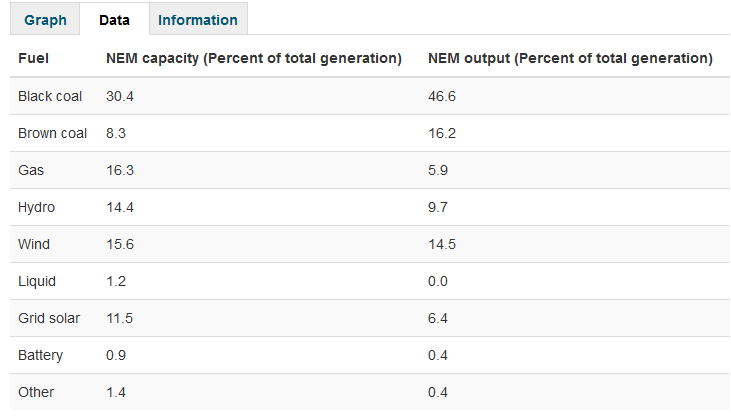Switch to the Graph tab

pyautogui.click(x=45, y=20)
